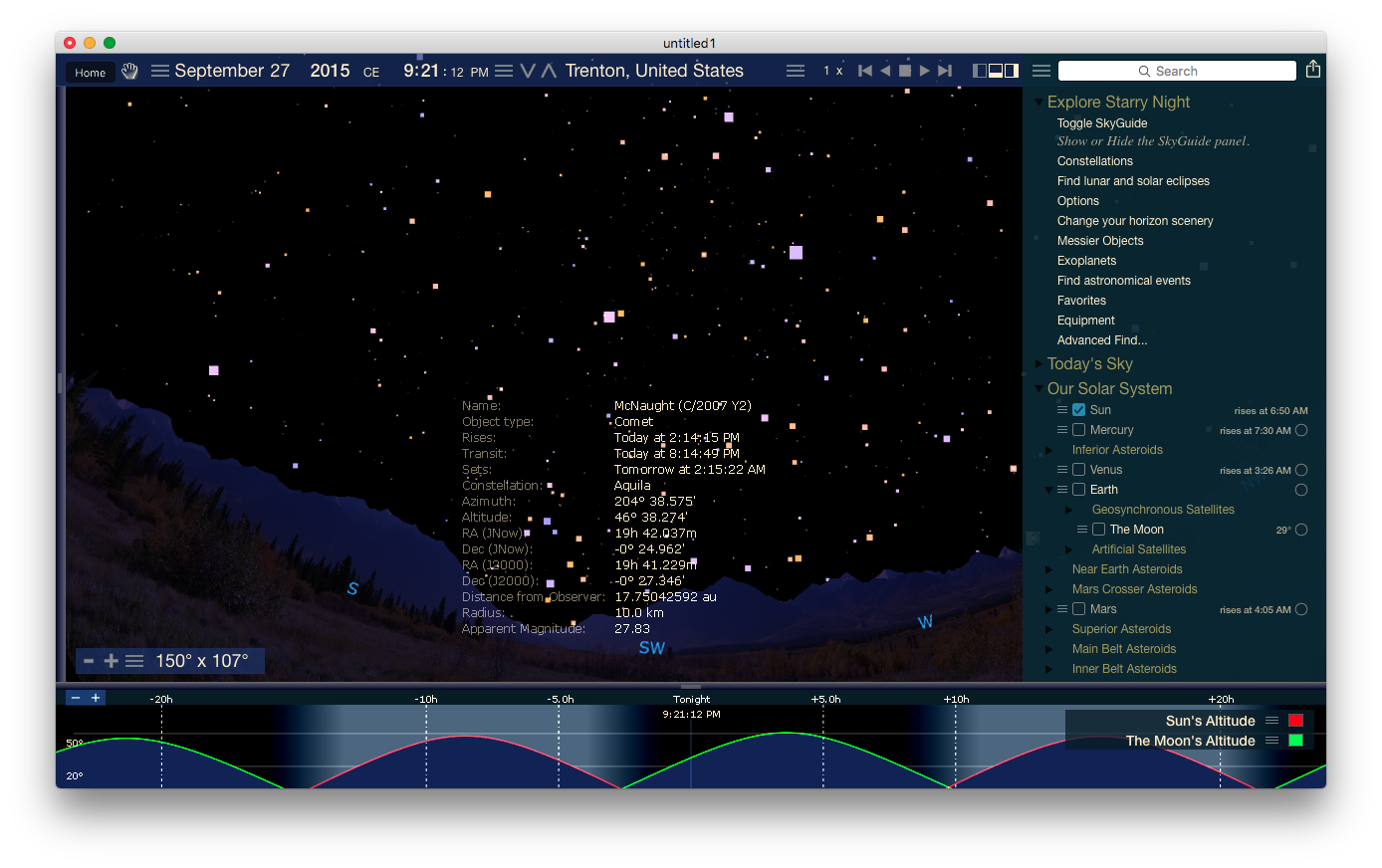Click the share icon in toolbar
Screen dimensions: 1382x868
(x=1313, y=69)
